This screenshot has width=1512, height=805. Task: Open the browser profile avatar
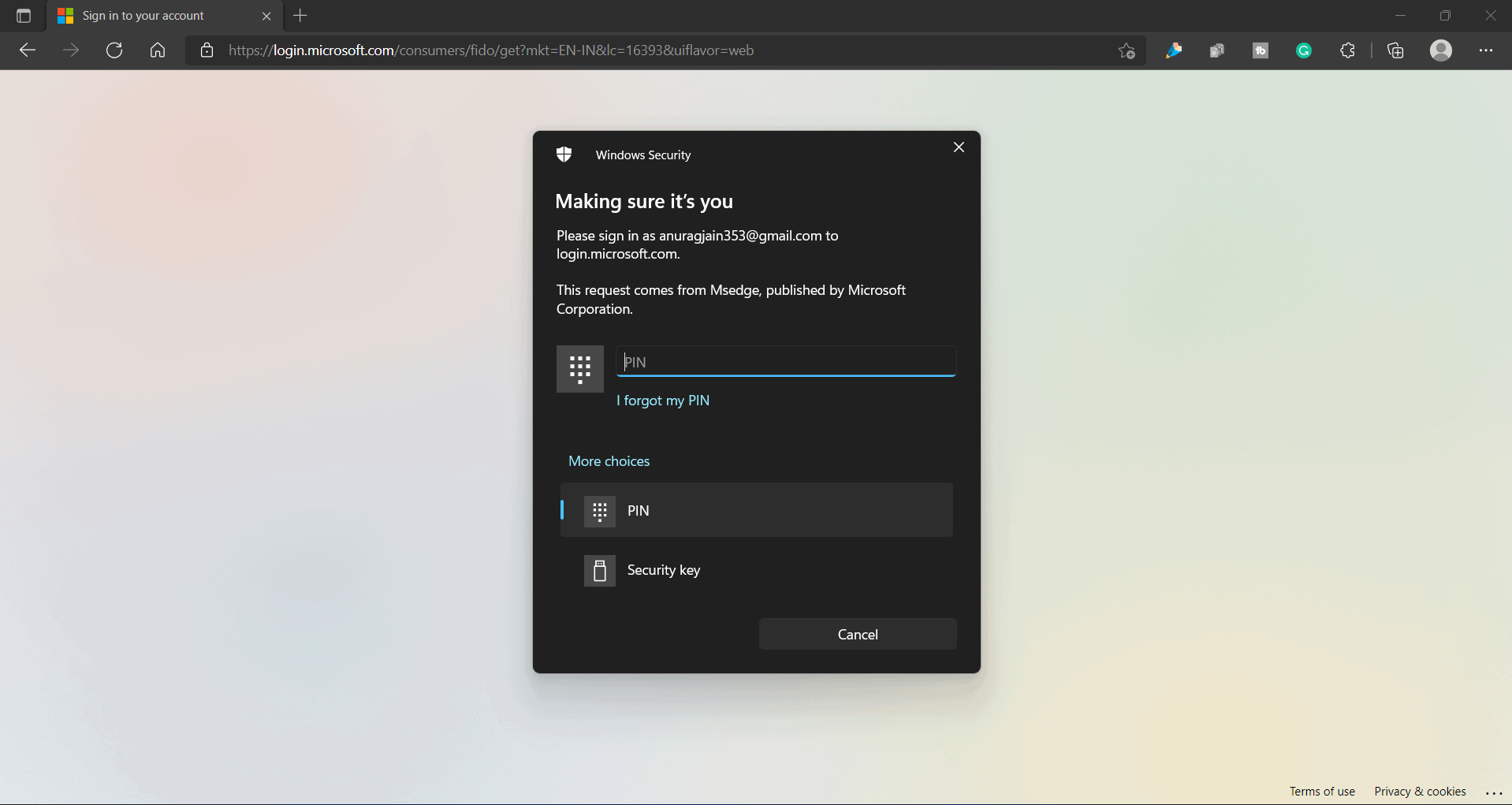coord(1441,50)
